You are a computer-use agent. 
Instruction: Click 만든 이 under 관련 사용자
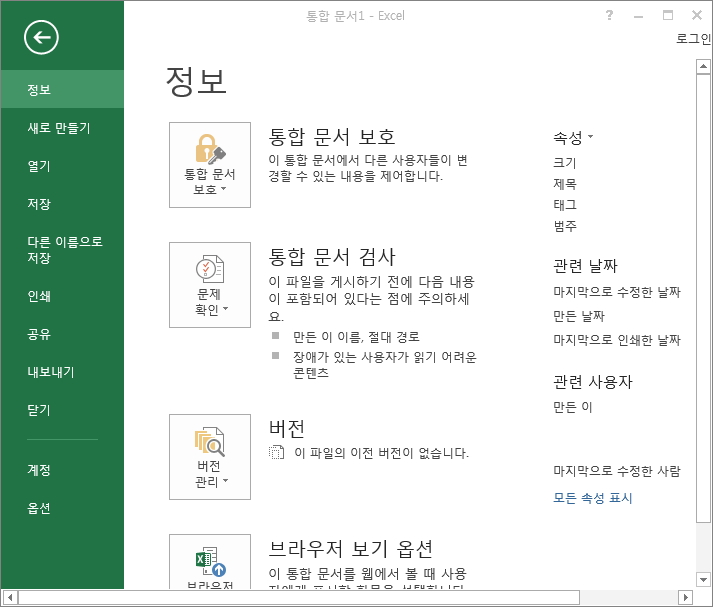pyautogui.click(x=573, y=407)
